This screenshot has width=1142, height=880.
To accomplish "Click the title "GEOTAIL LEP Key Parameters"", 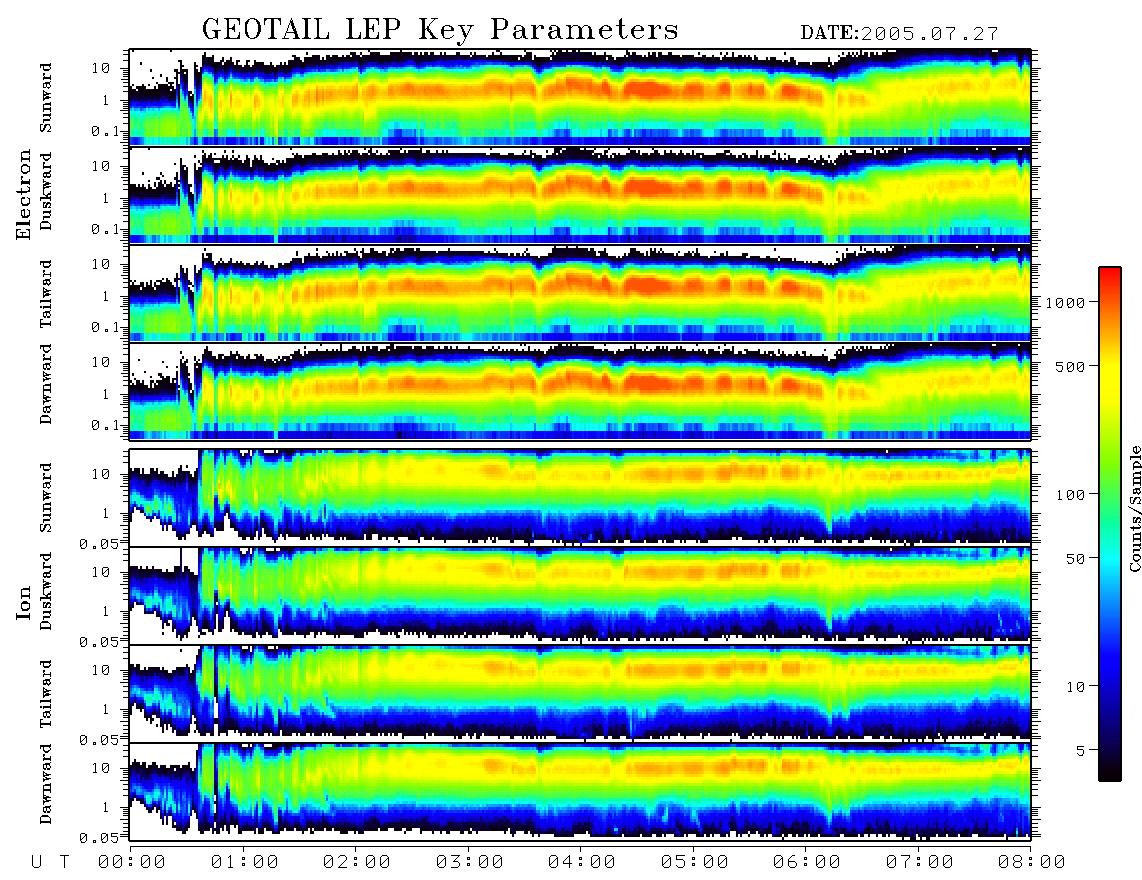I will pyautogui.click(x=440, y=31).
